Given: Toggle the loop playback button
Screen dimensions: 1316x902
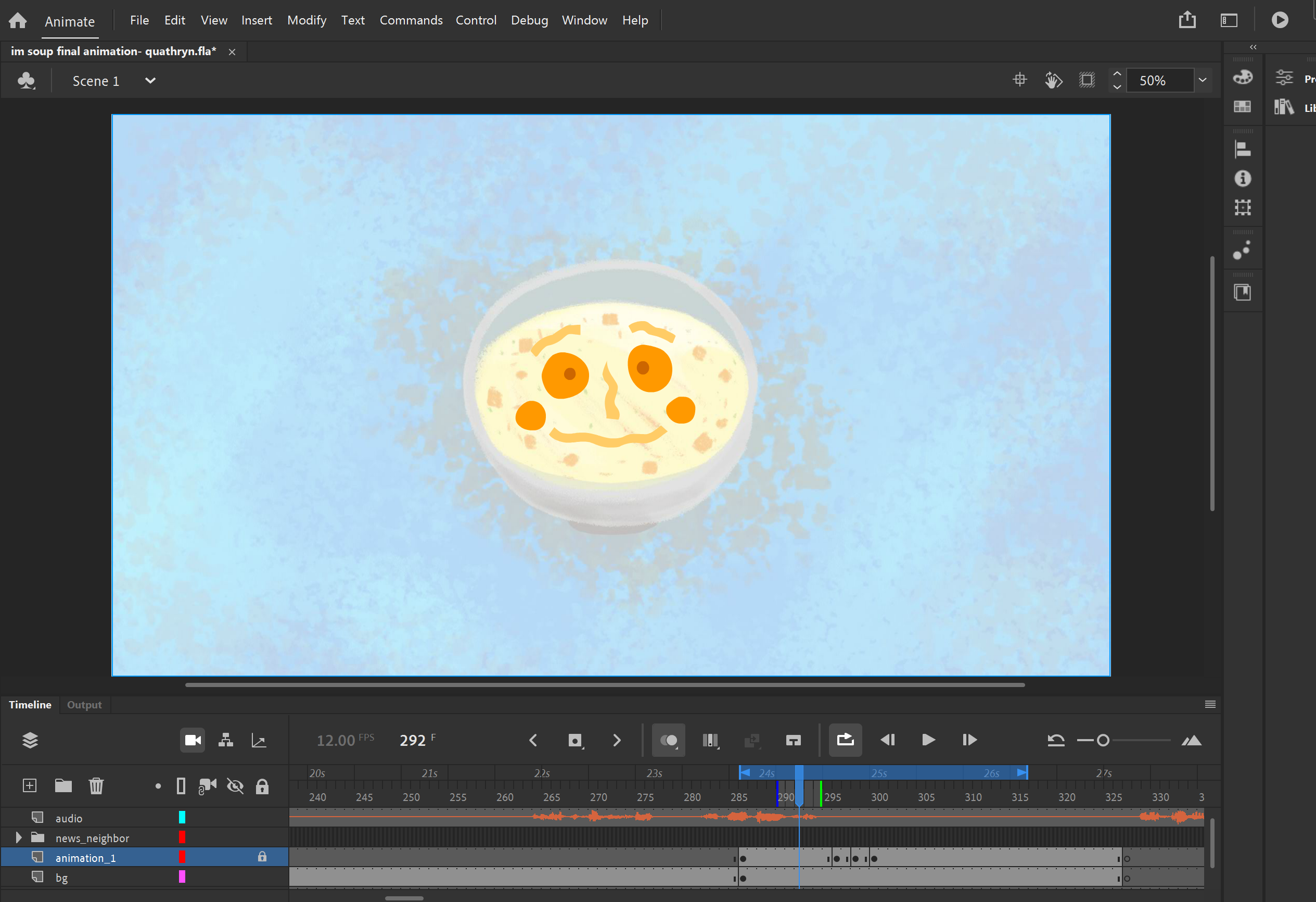Looking at the screenshot, I should 845,740.
